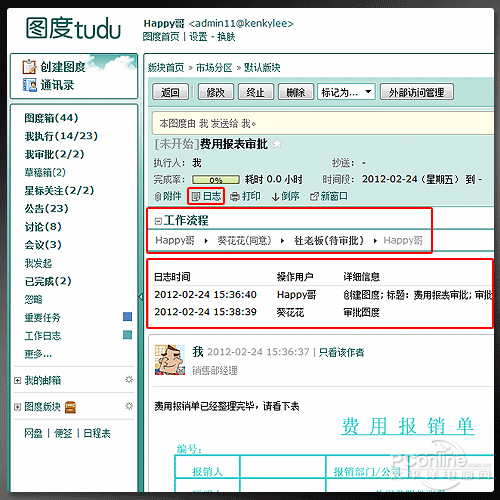Click 默认版块 breadcrumb

click(x=262, y=68)
